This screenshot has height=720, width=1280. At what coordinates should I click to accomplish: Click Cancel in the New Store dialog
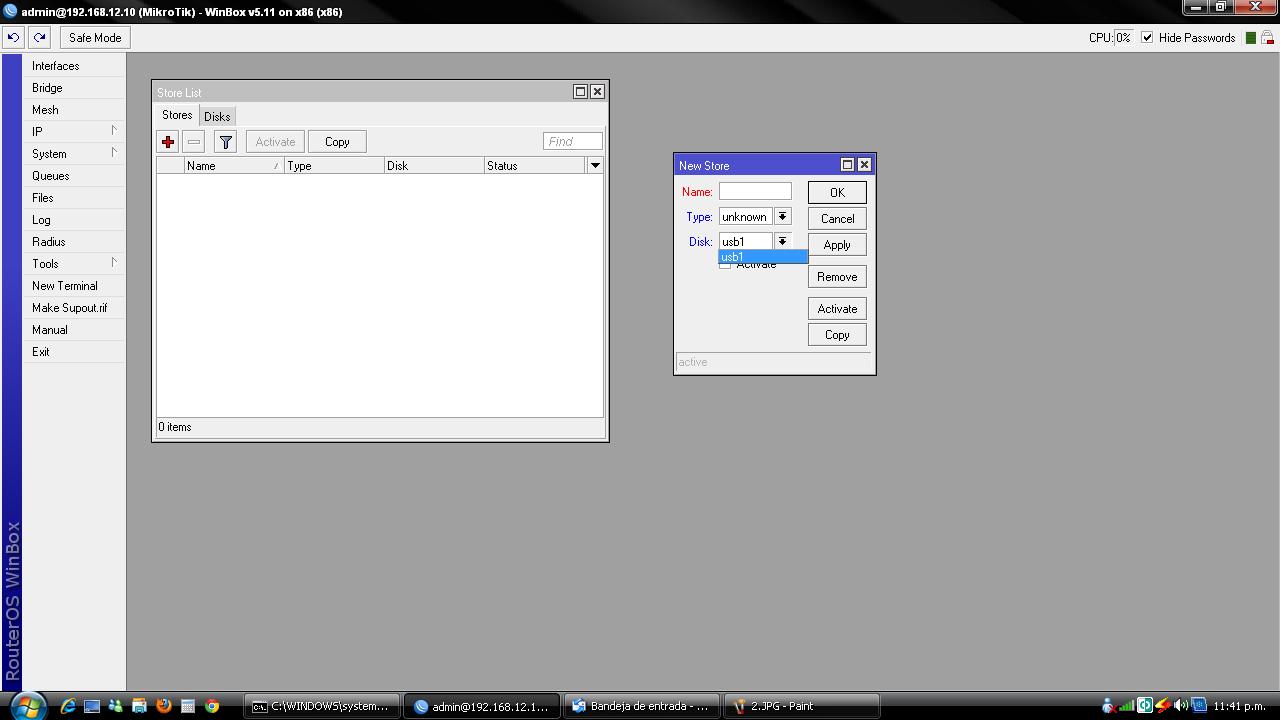(x=837, y=219)
